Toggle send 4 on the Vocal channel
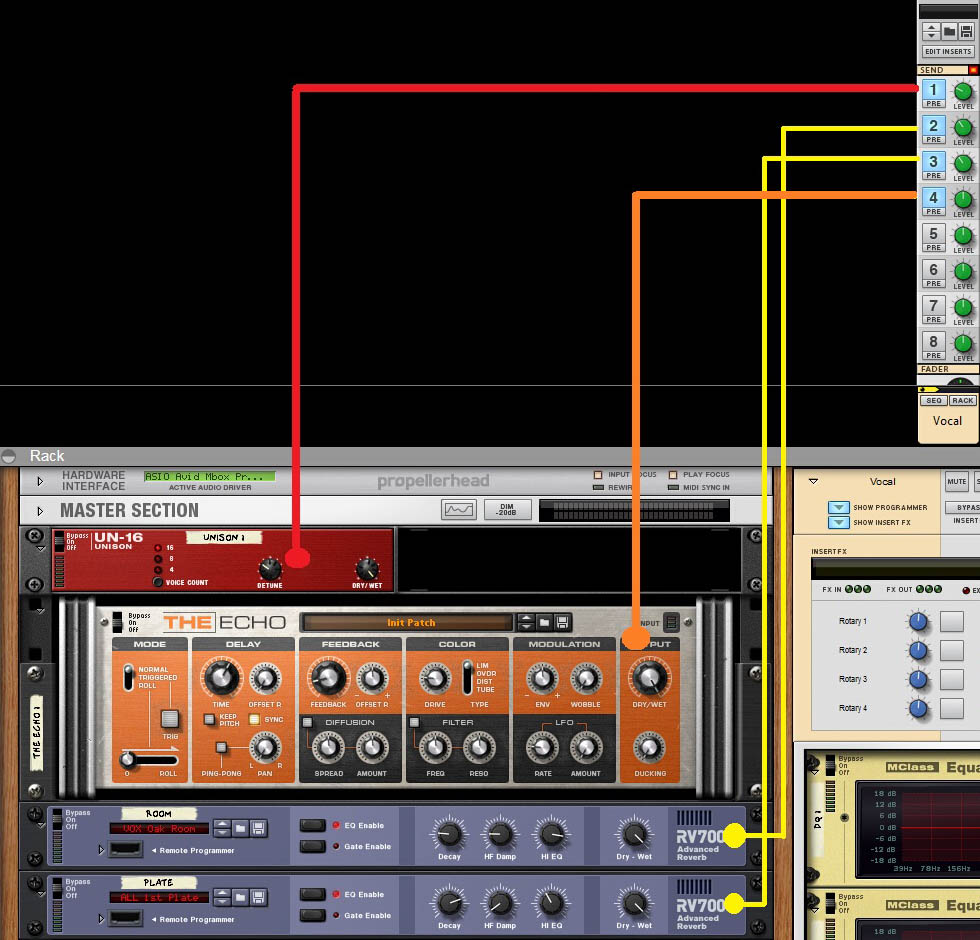This screenshot has height=940, width=980. [933, 198]
